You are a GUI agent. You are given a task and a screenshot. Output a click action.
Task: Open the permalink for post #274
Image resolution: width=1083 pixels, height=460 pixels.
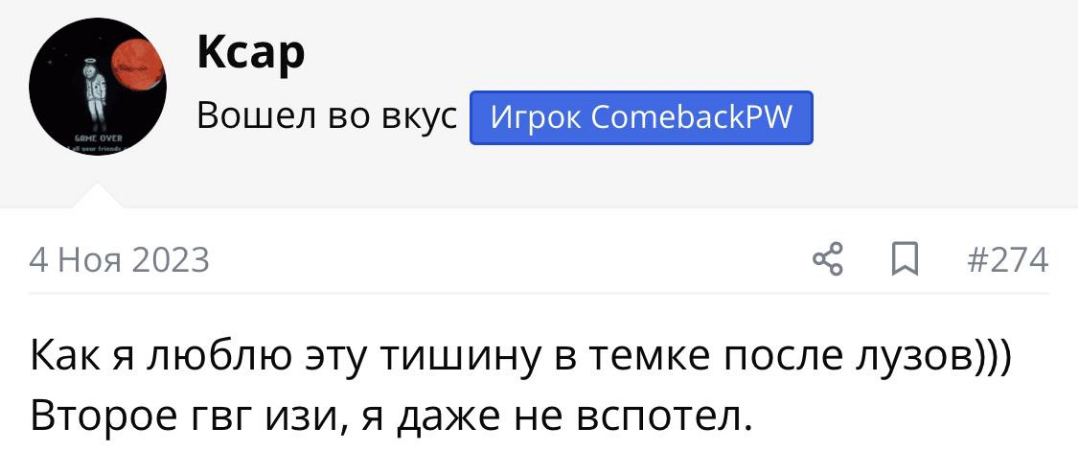tap(1007, 261)
